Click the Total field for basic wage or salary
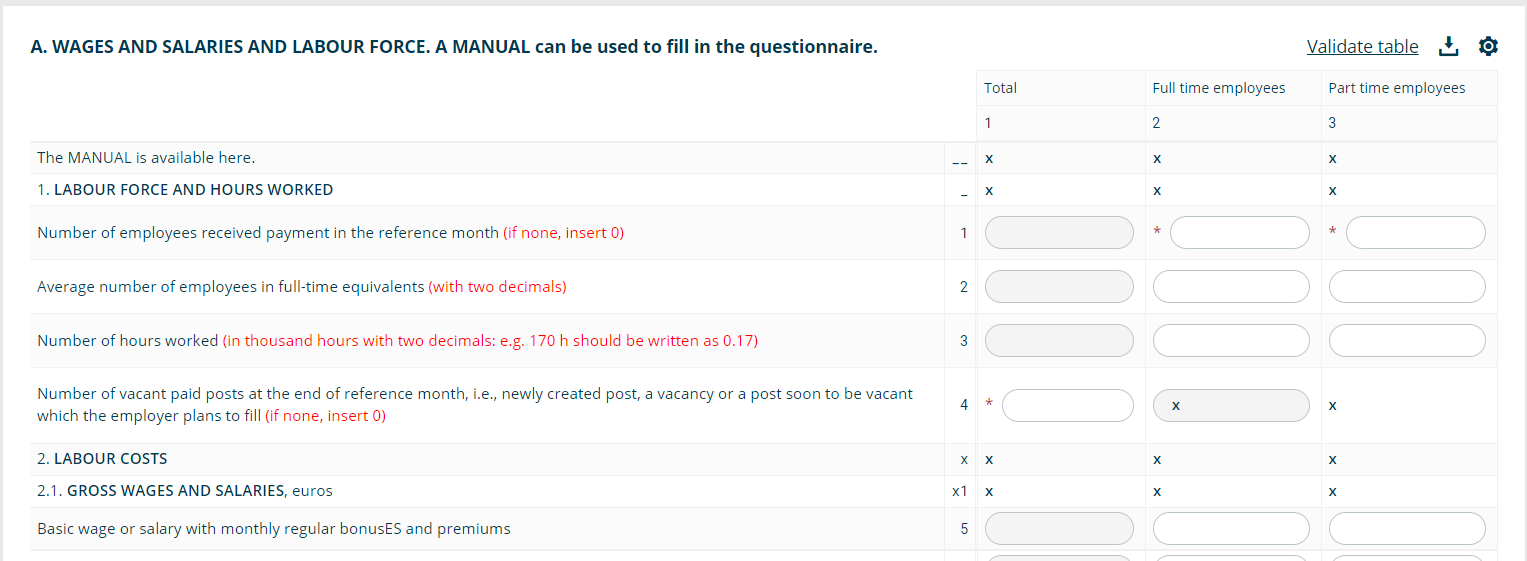1527x561 pixels. tap(1060, 529)
